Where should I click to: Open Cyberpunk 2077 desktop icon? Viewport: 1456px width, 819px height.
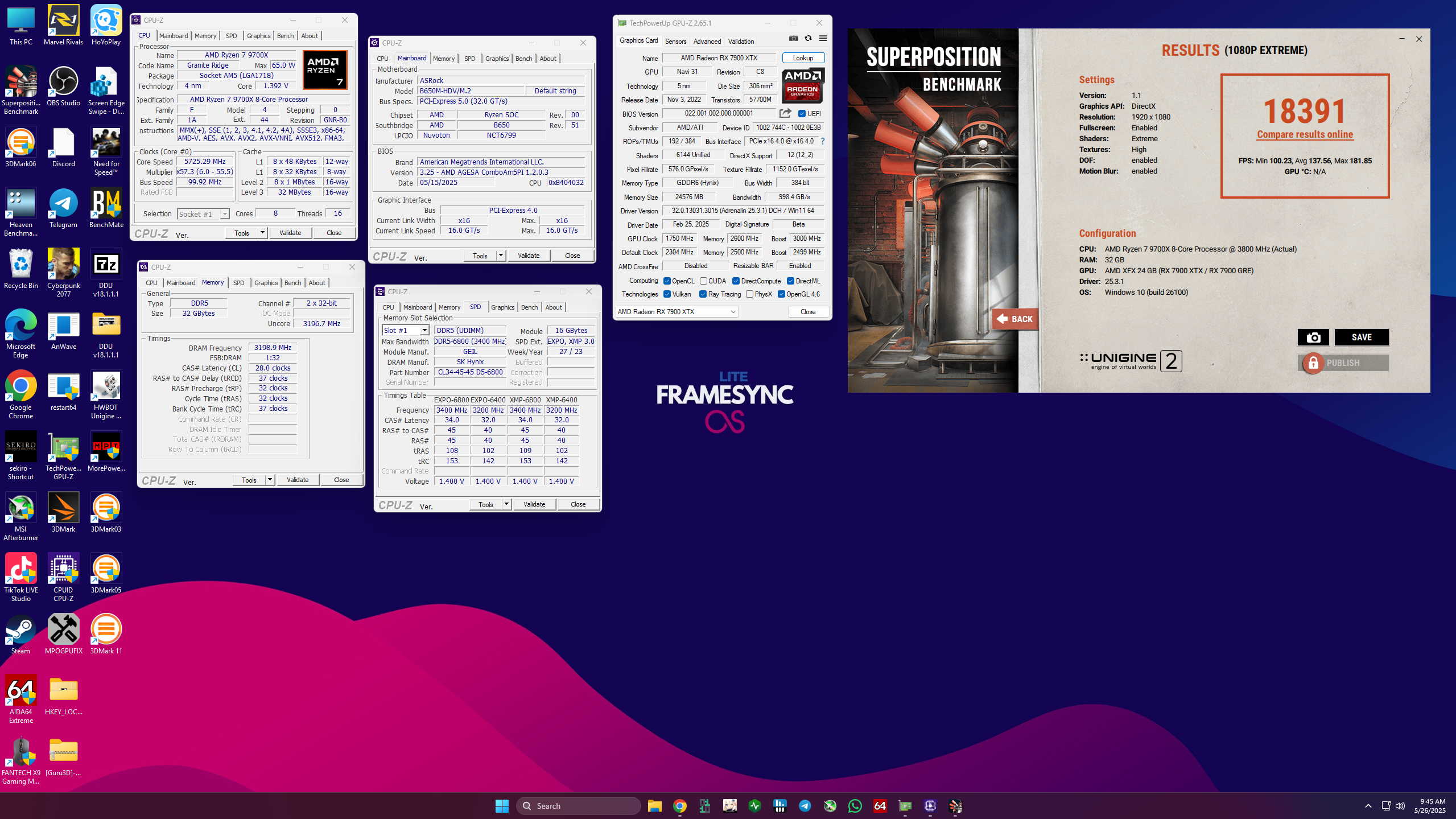tap(63, 273)
